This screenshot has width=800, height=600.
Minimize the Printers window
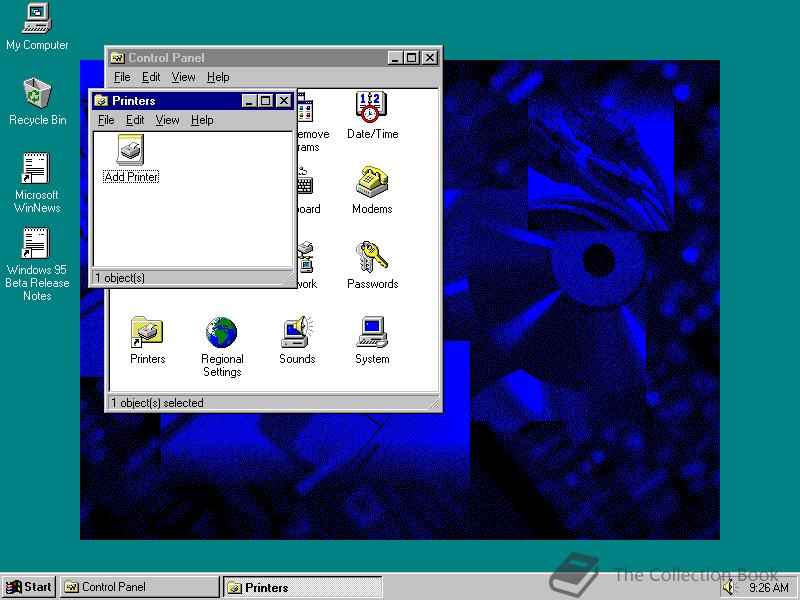click(x=249, y=101)
